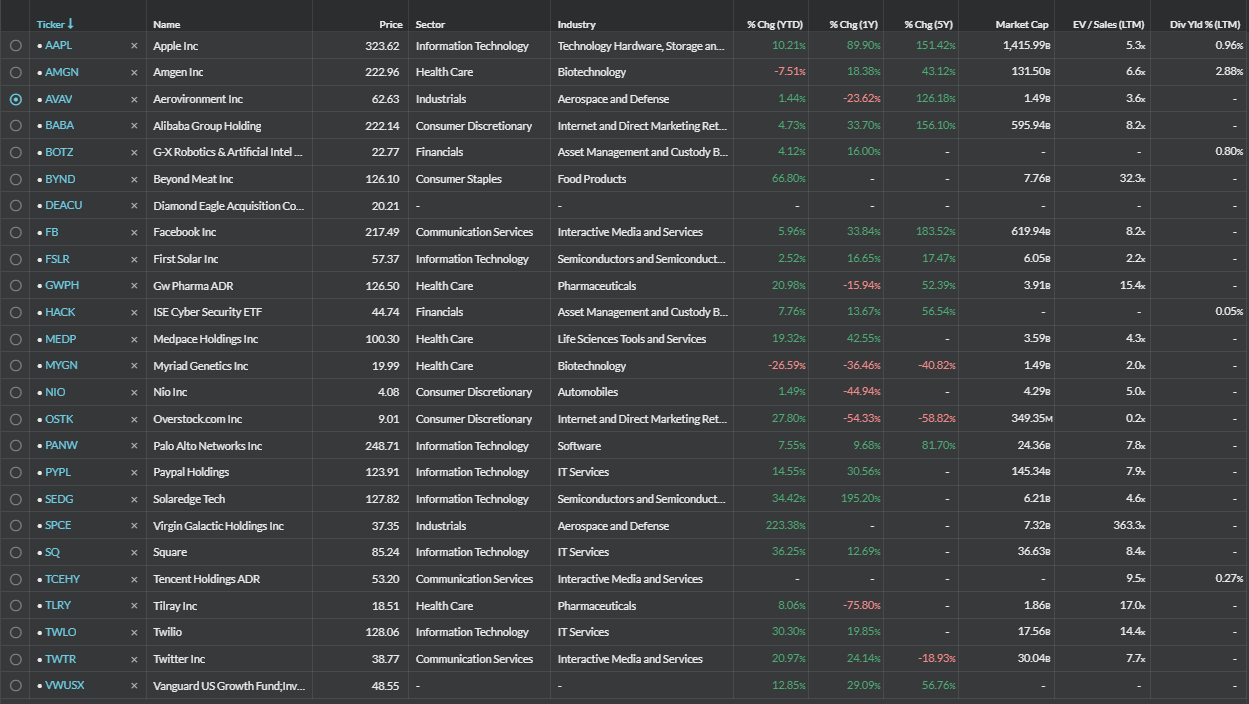Image resolution: width=1249 pixels, height=704 pixels.
Task: Click the X icon beside SPCE
Action: click(134, 526)
